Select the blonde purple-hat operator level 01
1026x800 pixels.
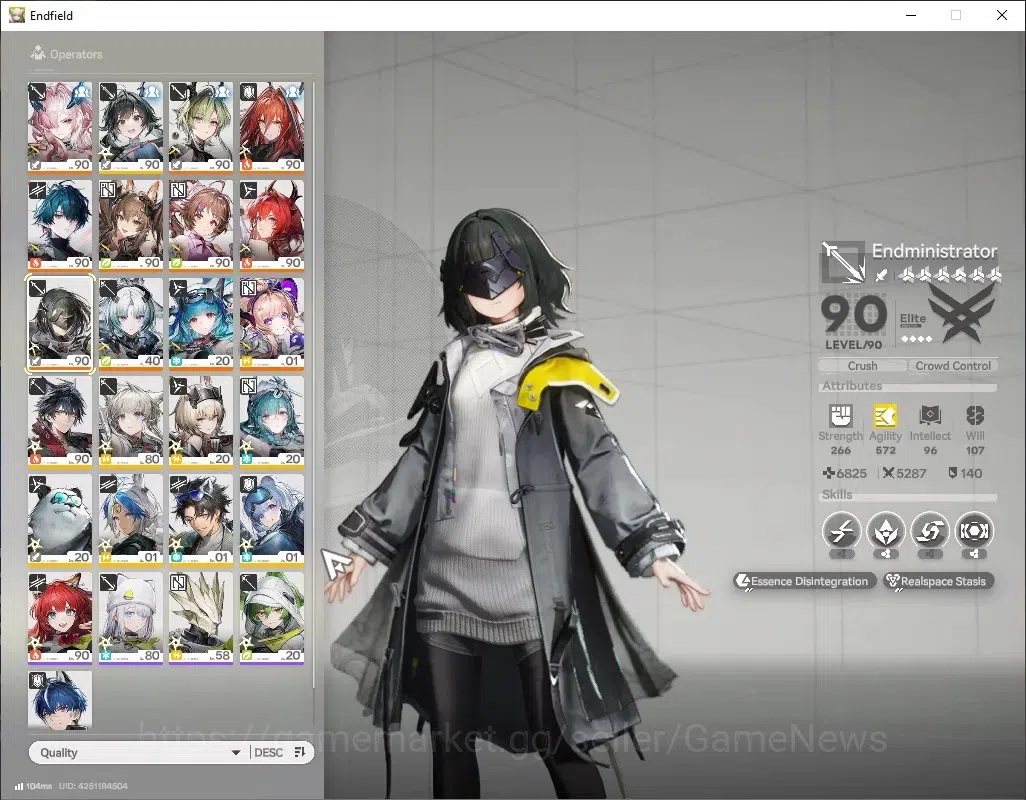click(x=272, y=324)
